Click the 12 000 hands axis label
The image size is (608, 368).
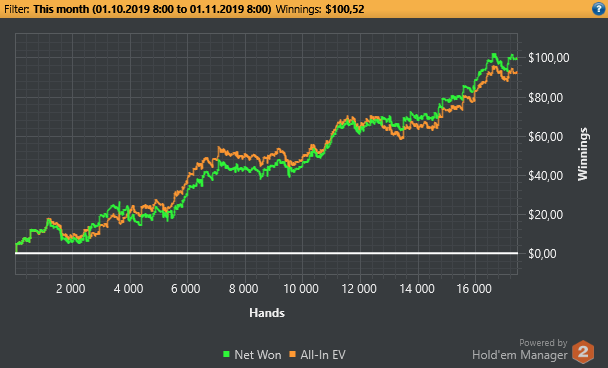click(x=359, y=289)
